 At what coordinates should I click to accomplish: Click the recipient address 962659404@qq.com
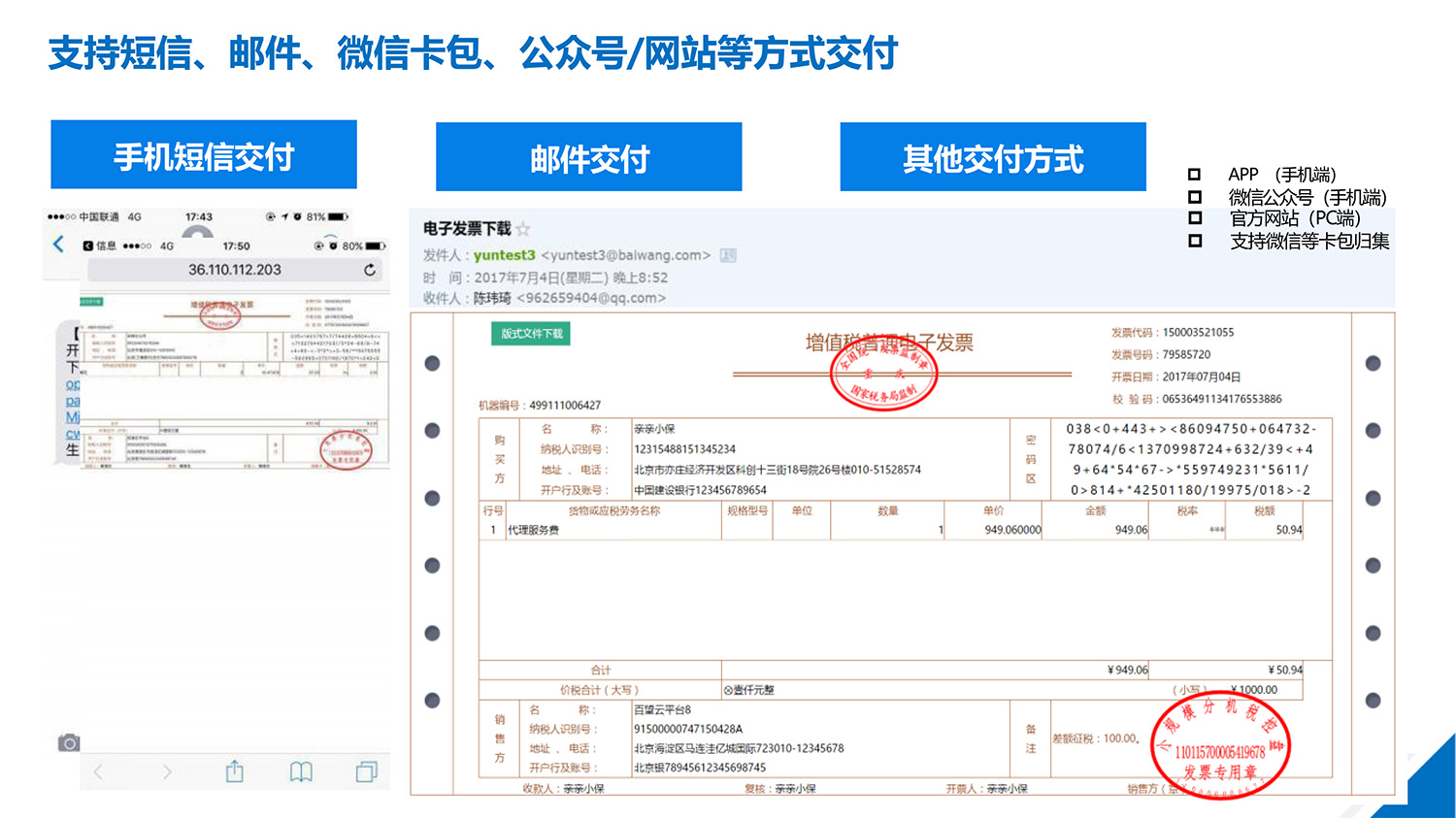point(591,298)
